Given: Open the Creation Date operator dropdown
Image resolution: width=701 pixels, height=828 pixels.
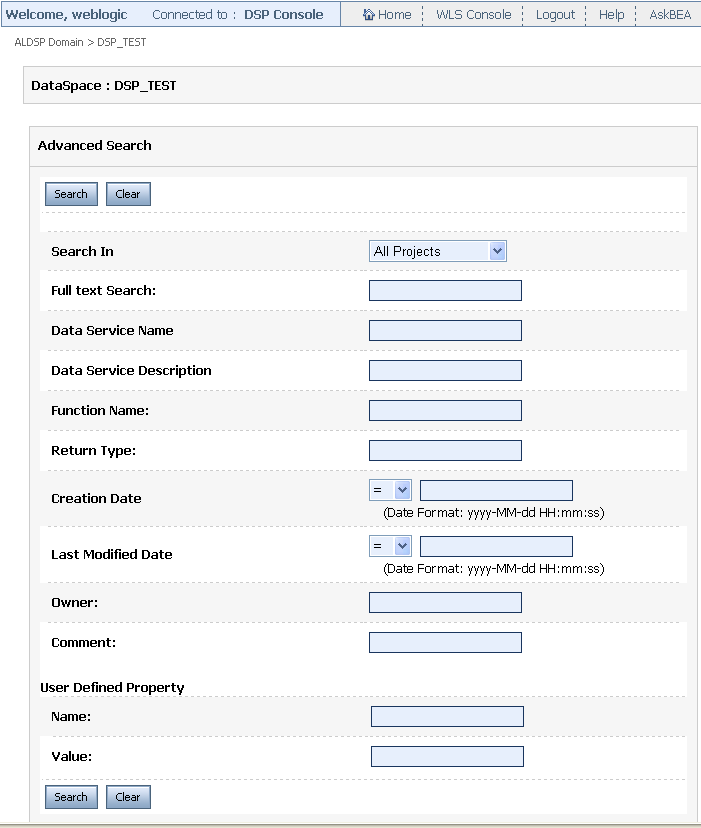Looking at the screenshot, I should [390, 490].
